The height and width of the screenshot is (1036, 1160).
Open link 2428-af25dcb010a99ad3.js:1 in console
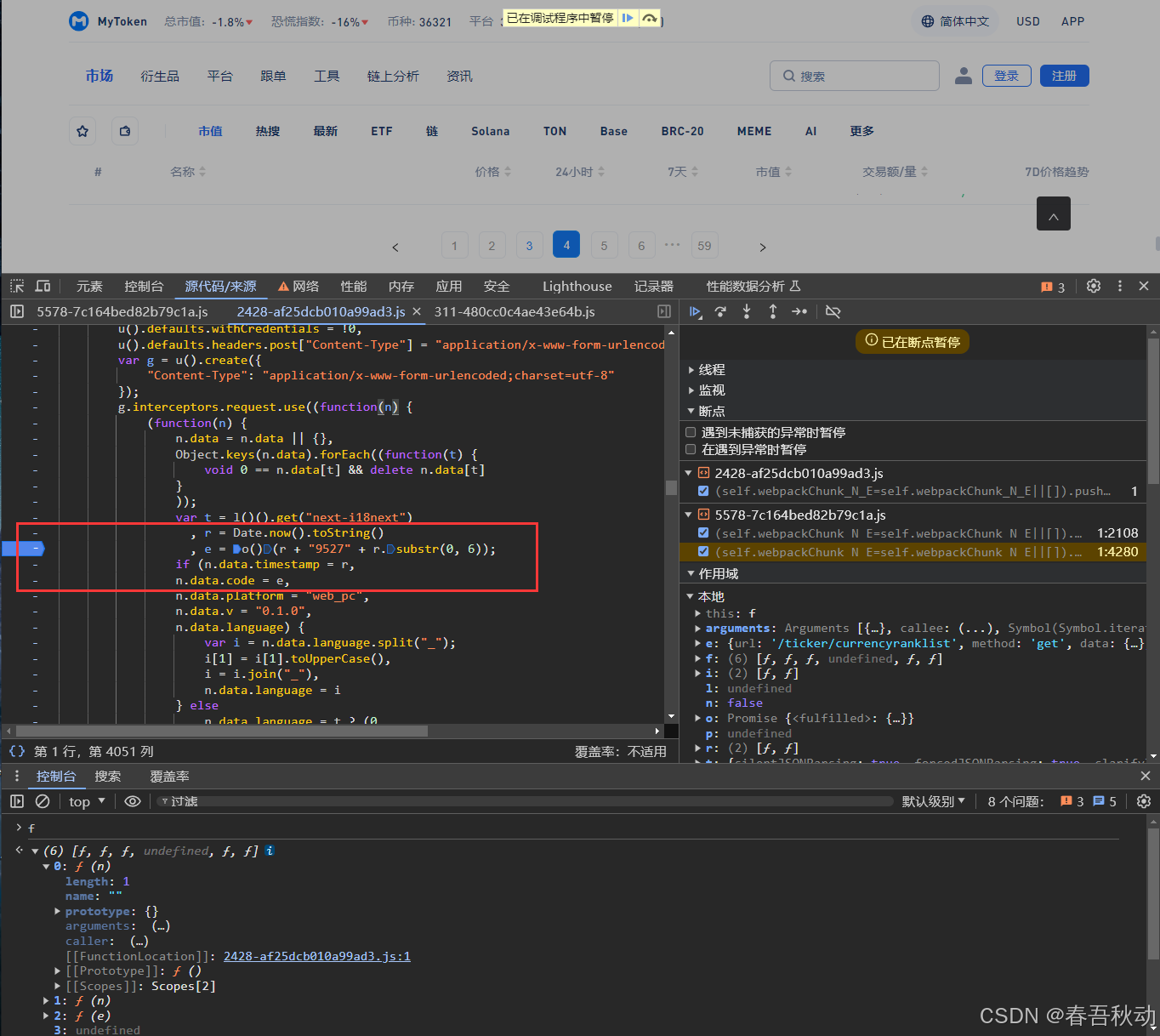pos(317,956)
